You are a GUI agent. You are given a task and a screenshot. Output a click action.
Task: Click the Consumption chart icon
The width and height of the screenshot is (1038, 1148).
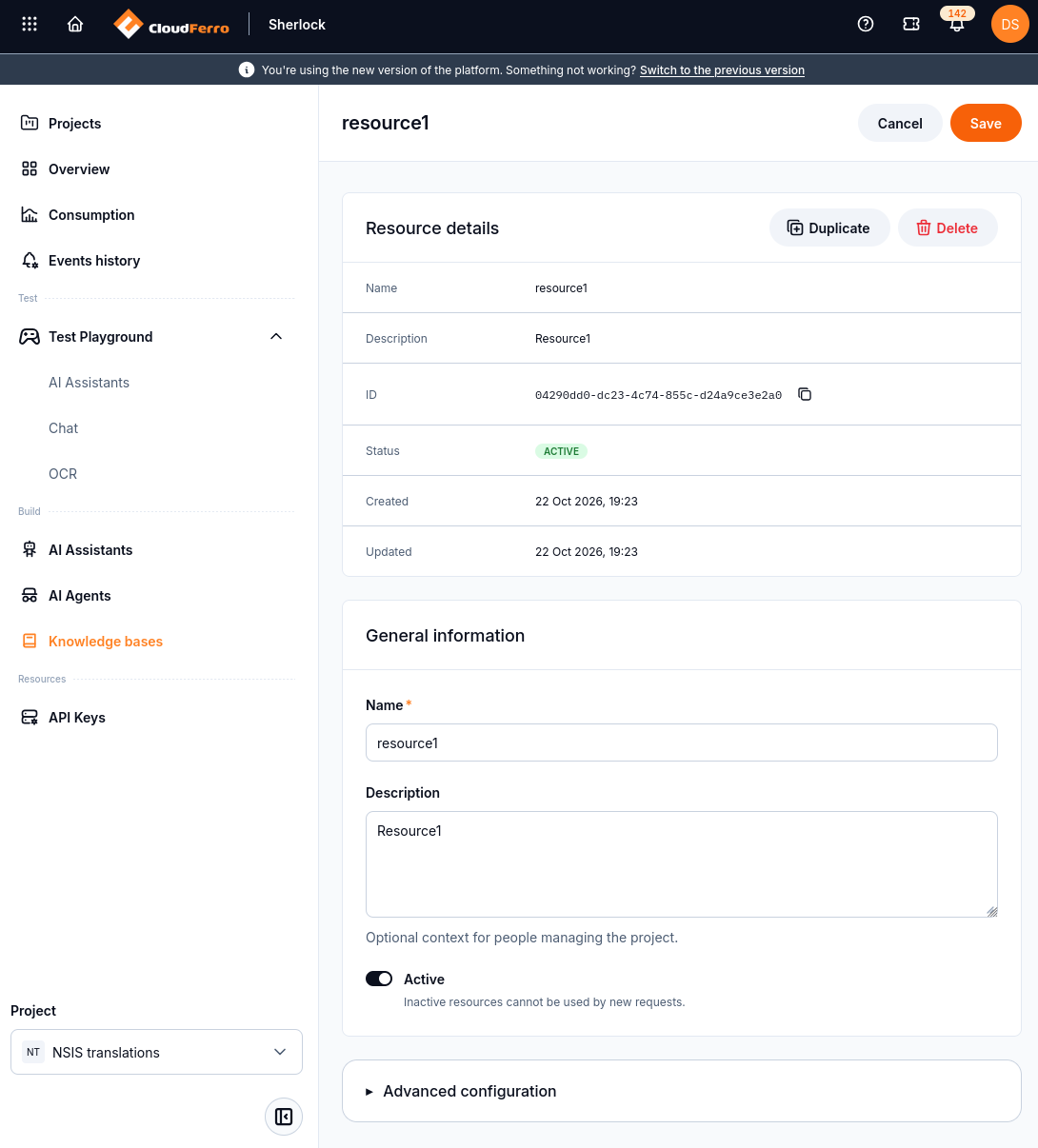tap(30, 214)
